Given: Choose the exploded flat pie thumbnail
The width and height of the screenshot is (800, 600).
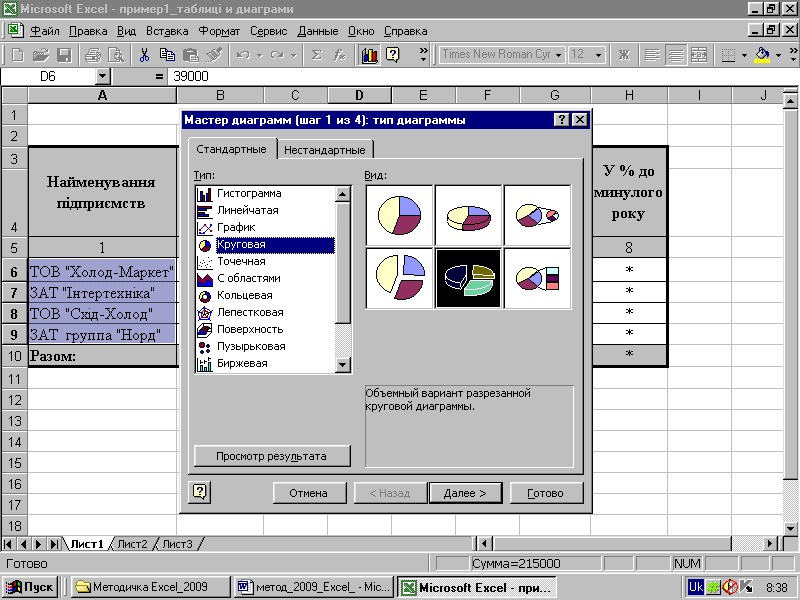Looking at the screenshot, I should pos(399,278).
